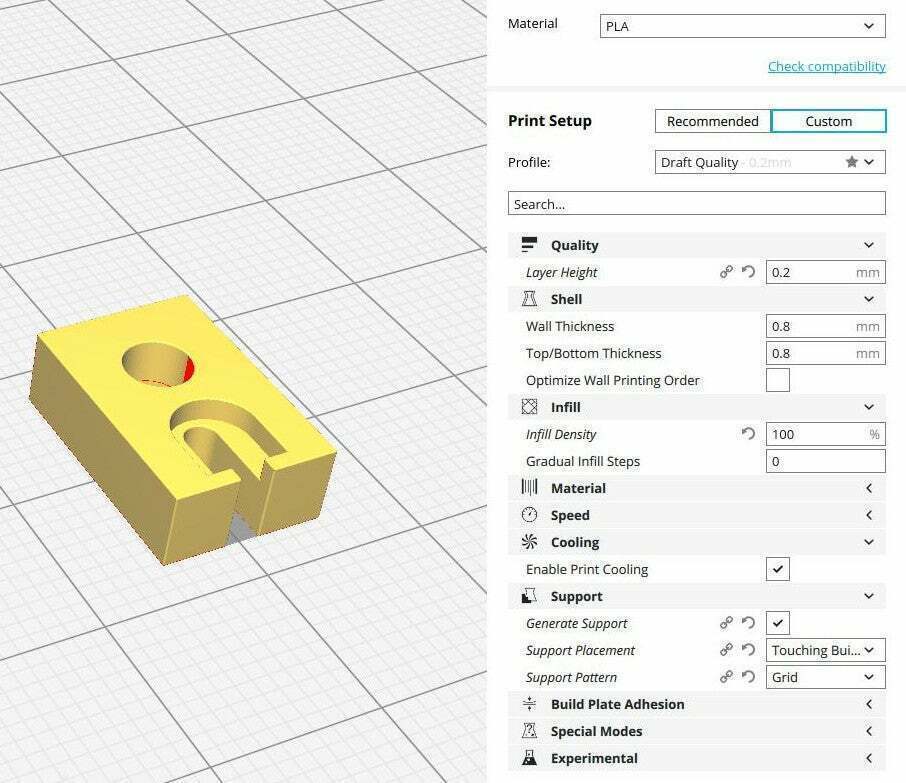906x783 pixels.
Task: Click the Generate Support link icon
Action: pyautogui.click(x=726, y=622)
